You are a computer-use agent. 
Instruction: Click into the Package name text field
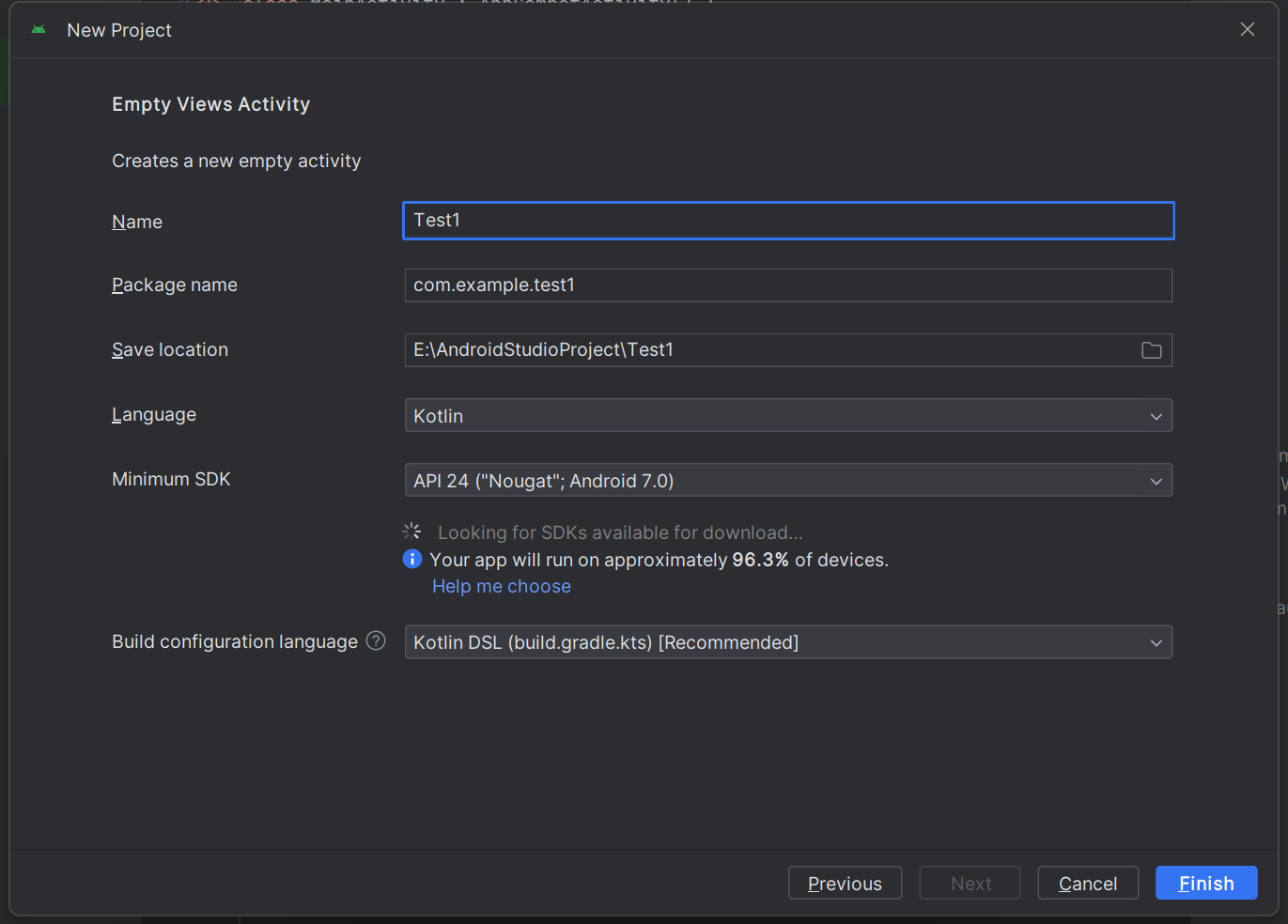787,285
